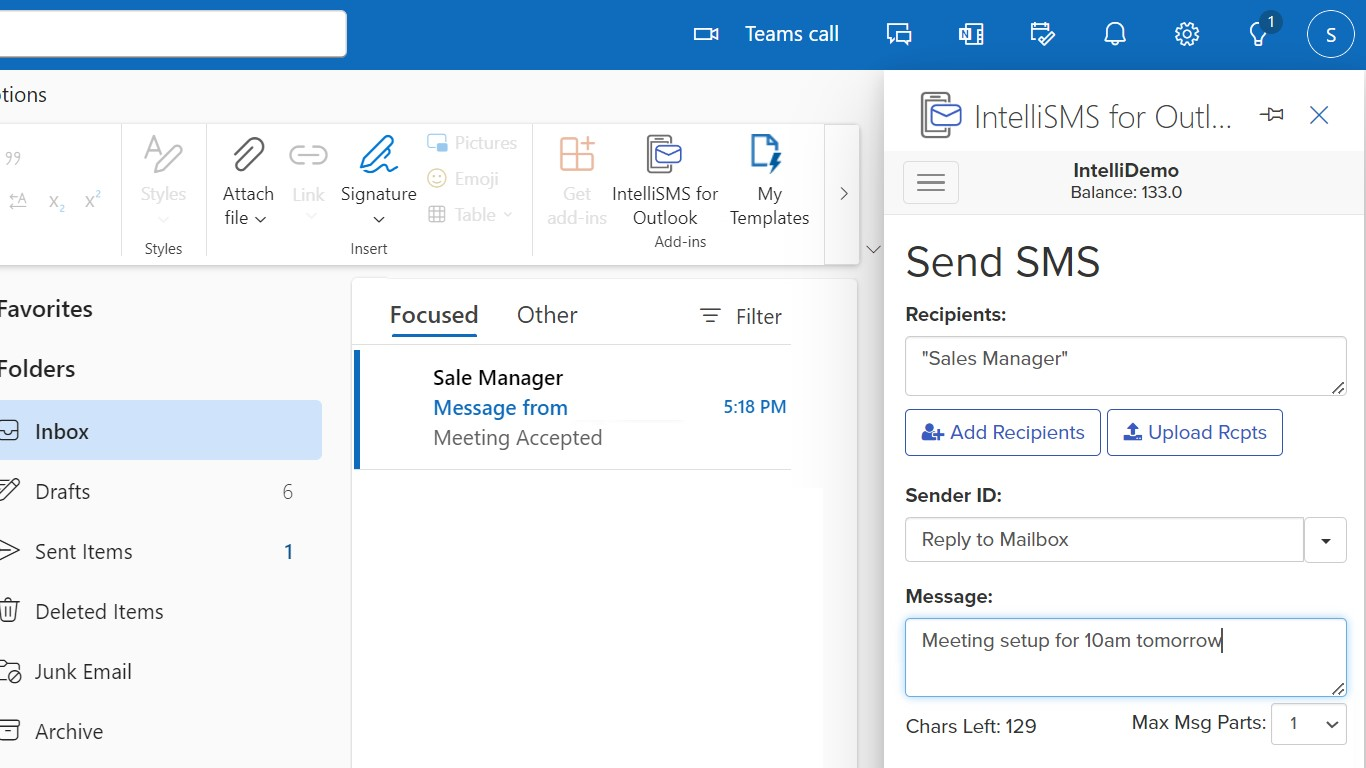This screenshot has width=1366, height=768.
Task: Pin the IntelliSMS task pane
Action: (x=1271, y=114)
